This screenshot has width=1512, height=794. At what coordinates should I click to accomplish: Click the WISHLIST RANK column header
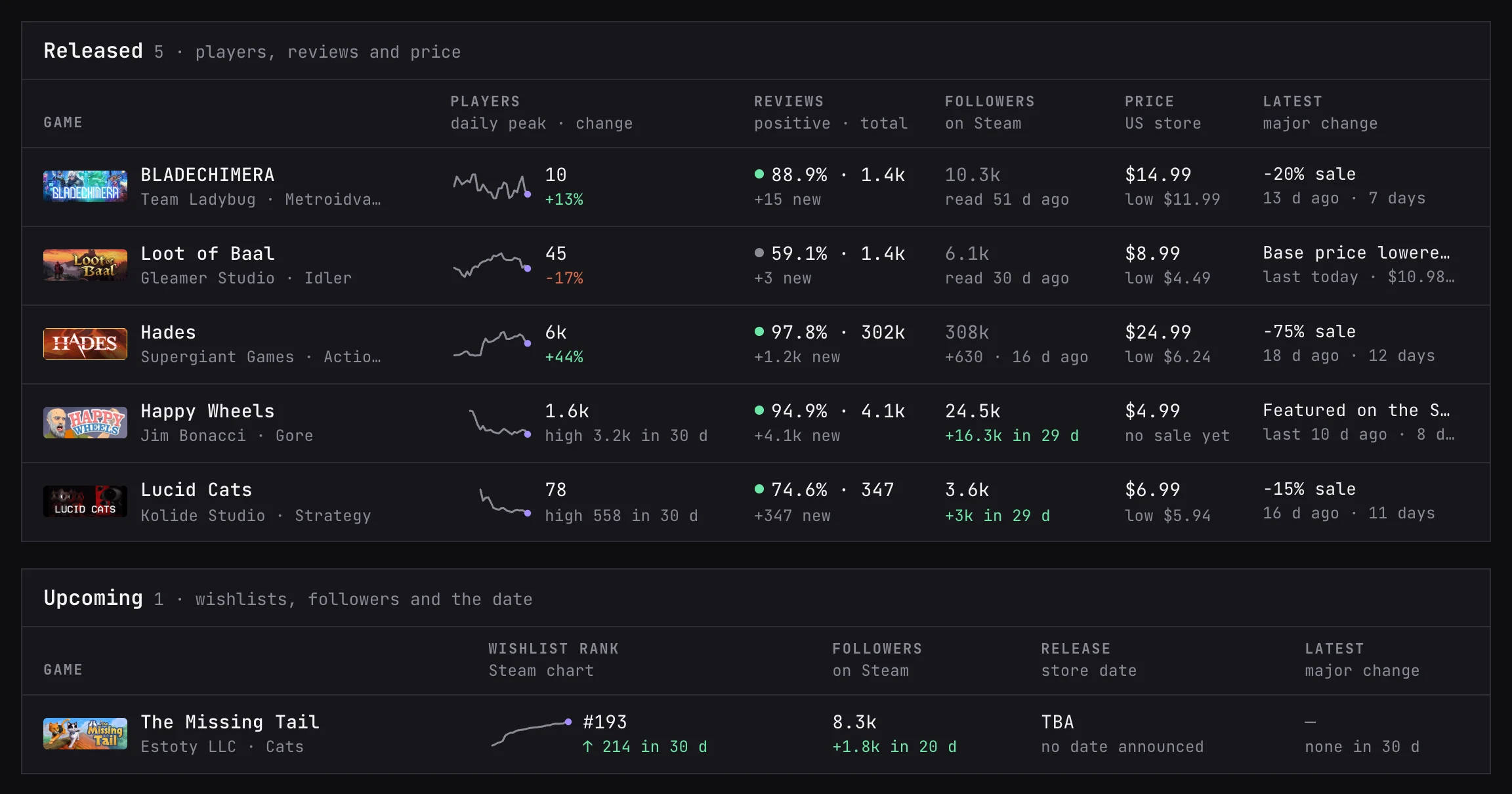point(553,648)
